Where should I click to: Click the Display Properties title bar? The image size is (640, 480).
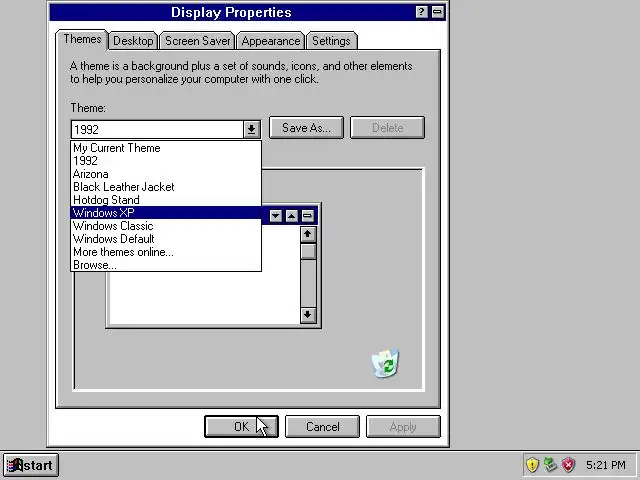pos(231,12)
